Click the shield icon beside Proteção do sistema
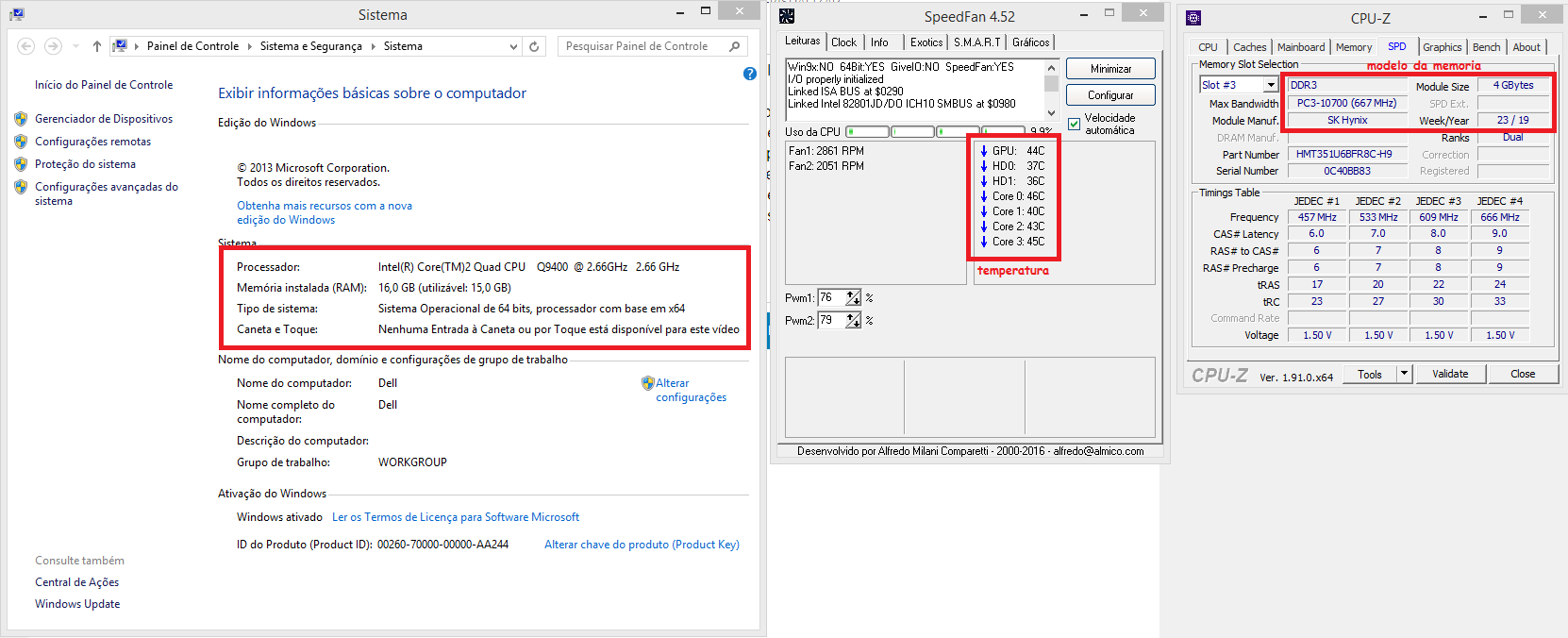Screen dimensions: 1568x638 click(21, 164)
